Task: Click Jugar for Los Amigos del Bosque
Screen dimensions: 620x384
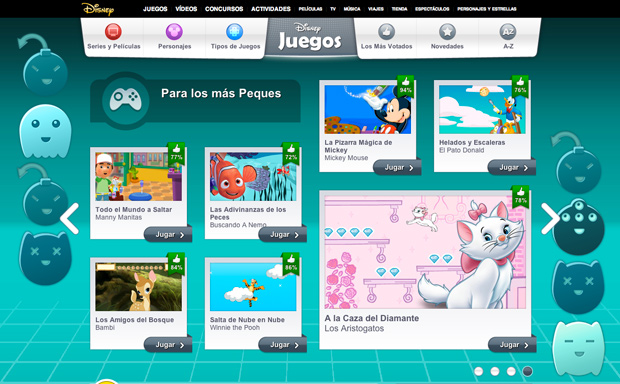Action: click(x=168, y=345)
